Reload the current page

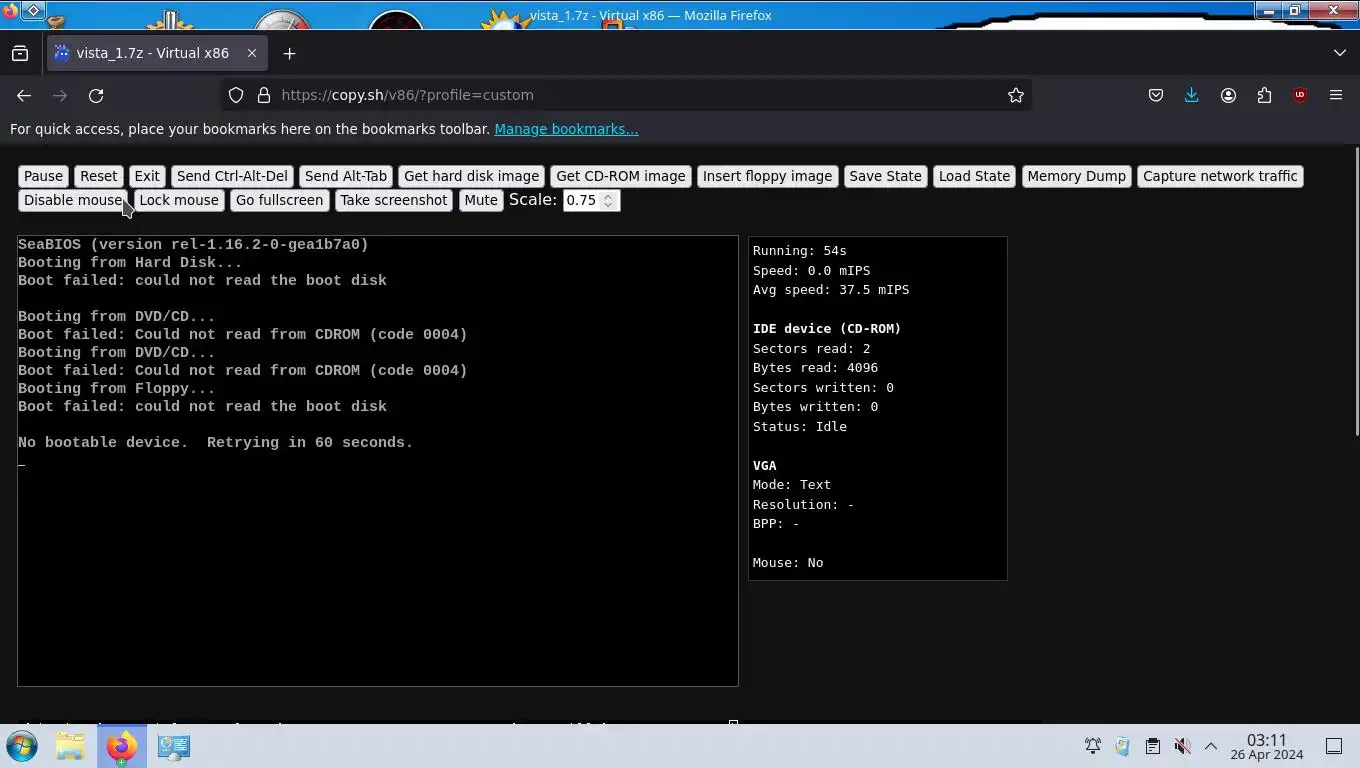coord(96,95)
